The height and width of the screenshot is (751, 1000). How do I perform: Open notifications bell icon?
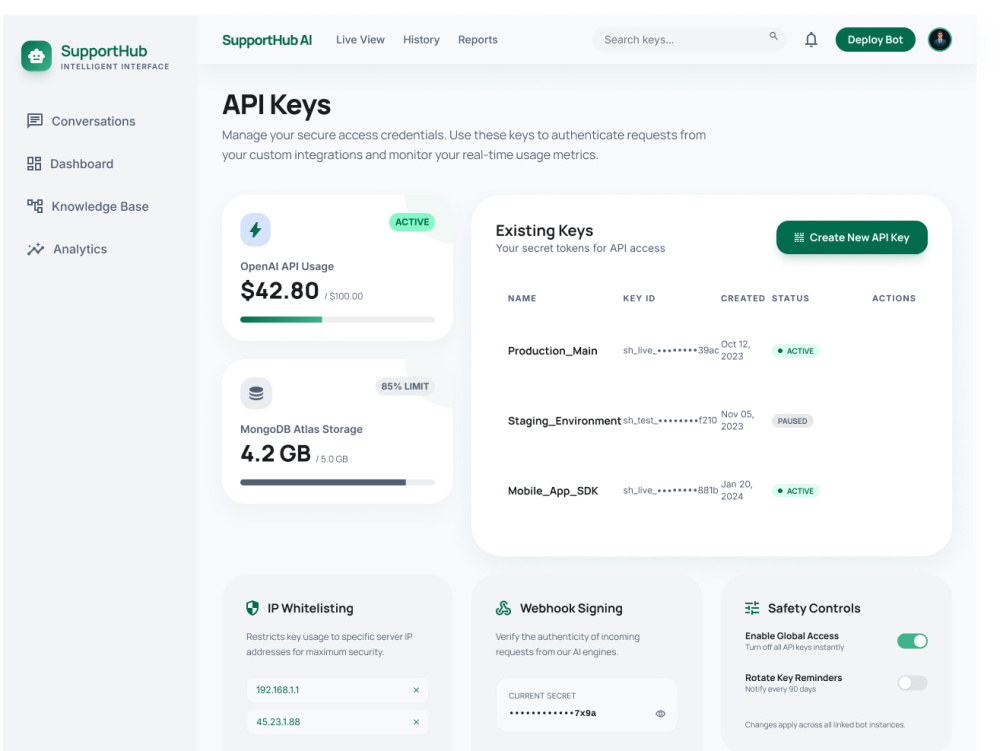(x=811, y=40)
